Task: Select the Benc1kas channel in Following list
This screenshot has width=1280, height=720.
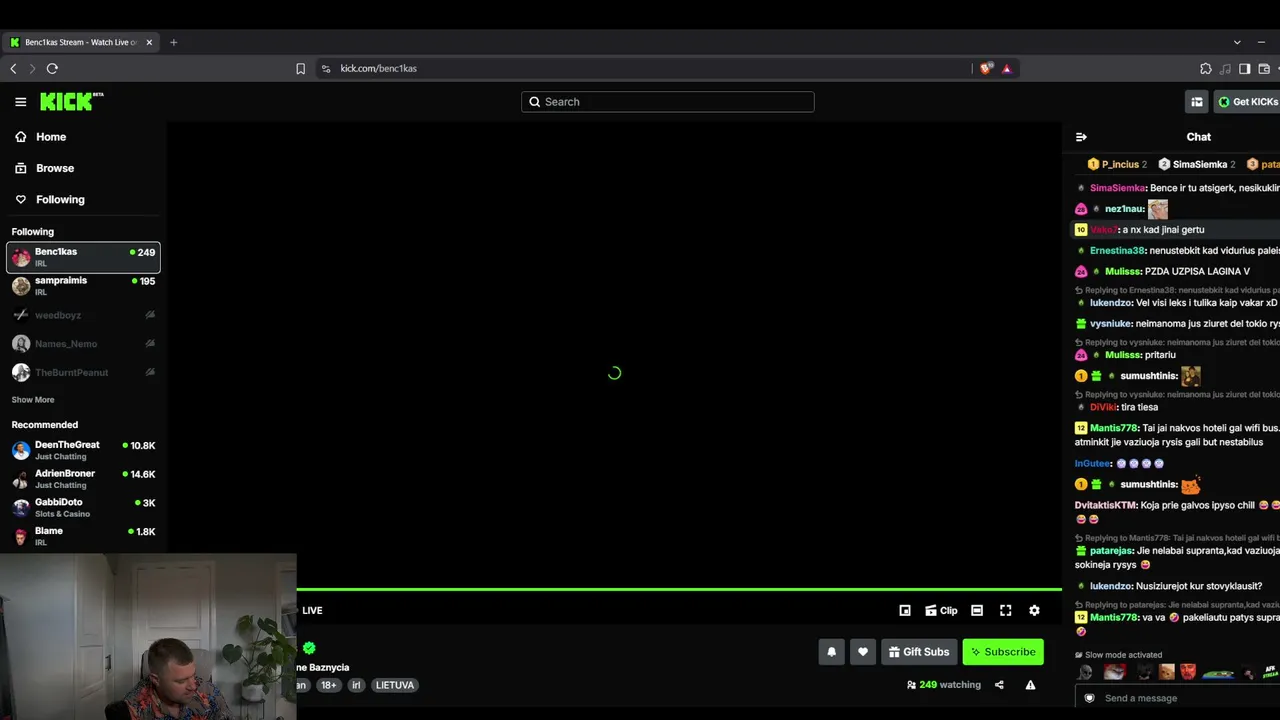Action: 83,257
